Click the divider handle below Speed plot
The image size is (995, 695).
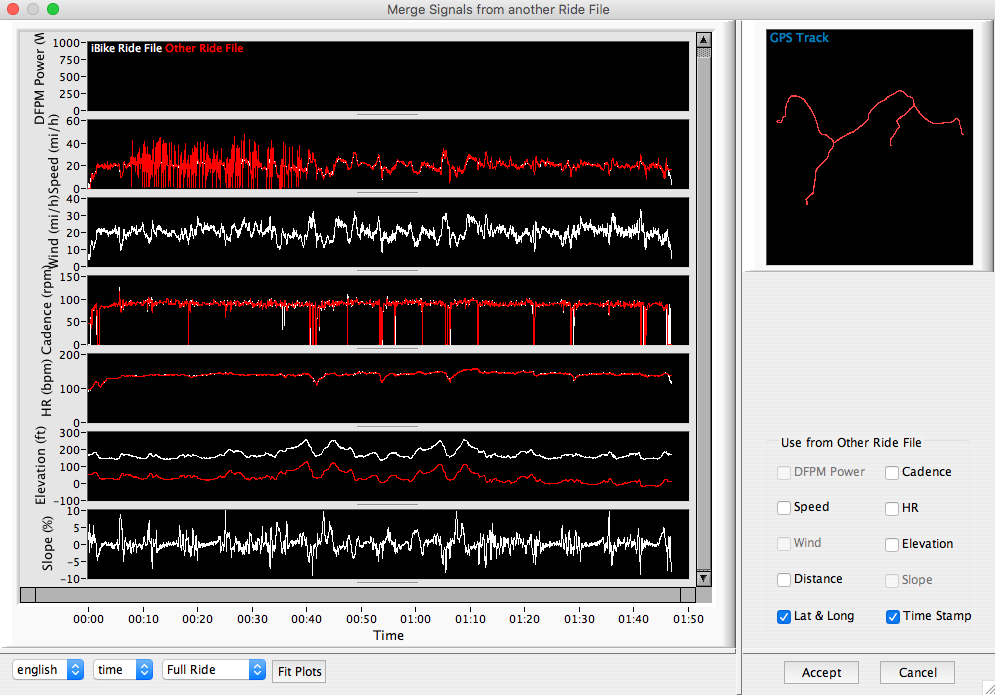388,192
